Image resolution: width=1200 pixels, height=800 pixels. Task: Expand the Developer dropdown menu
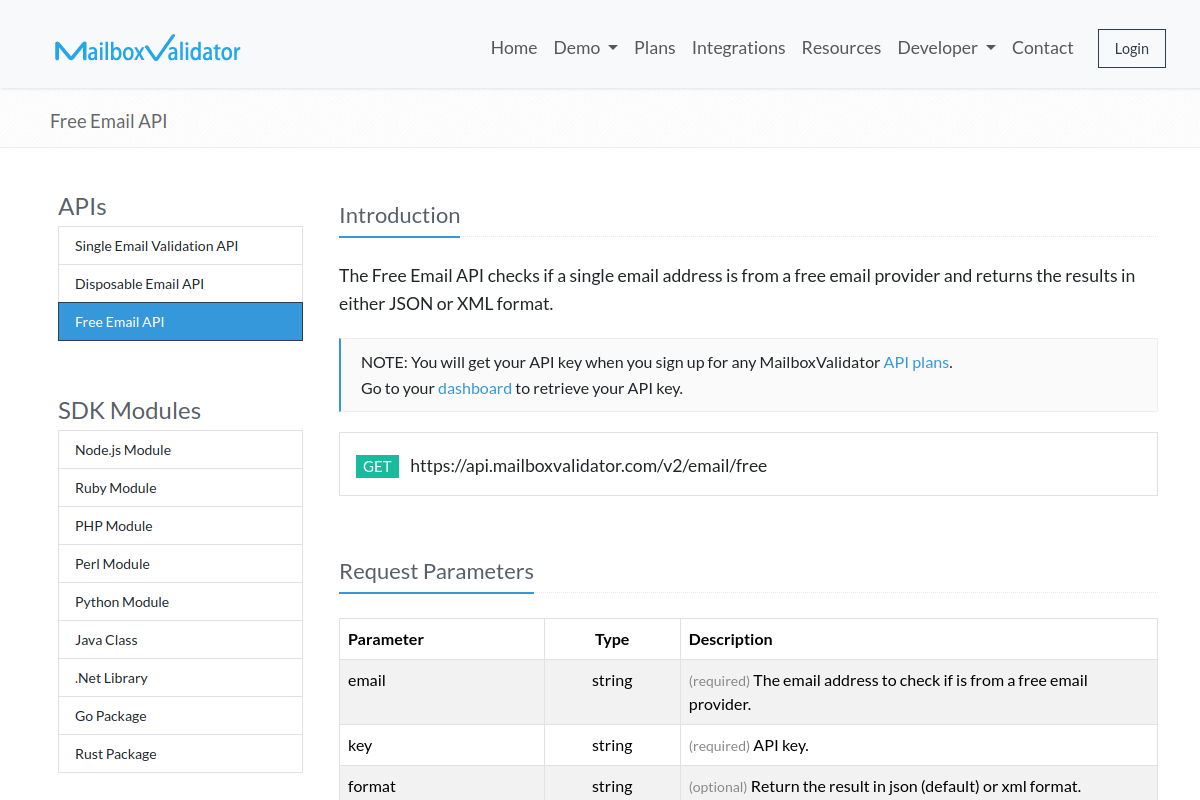947,48
